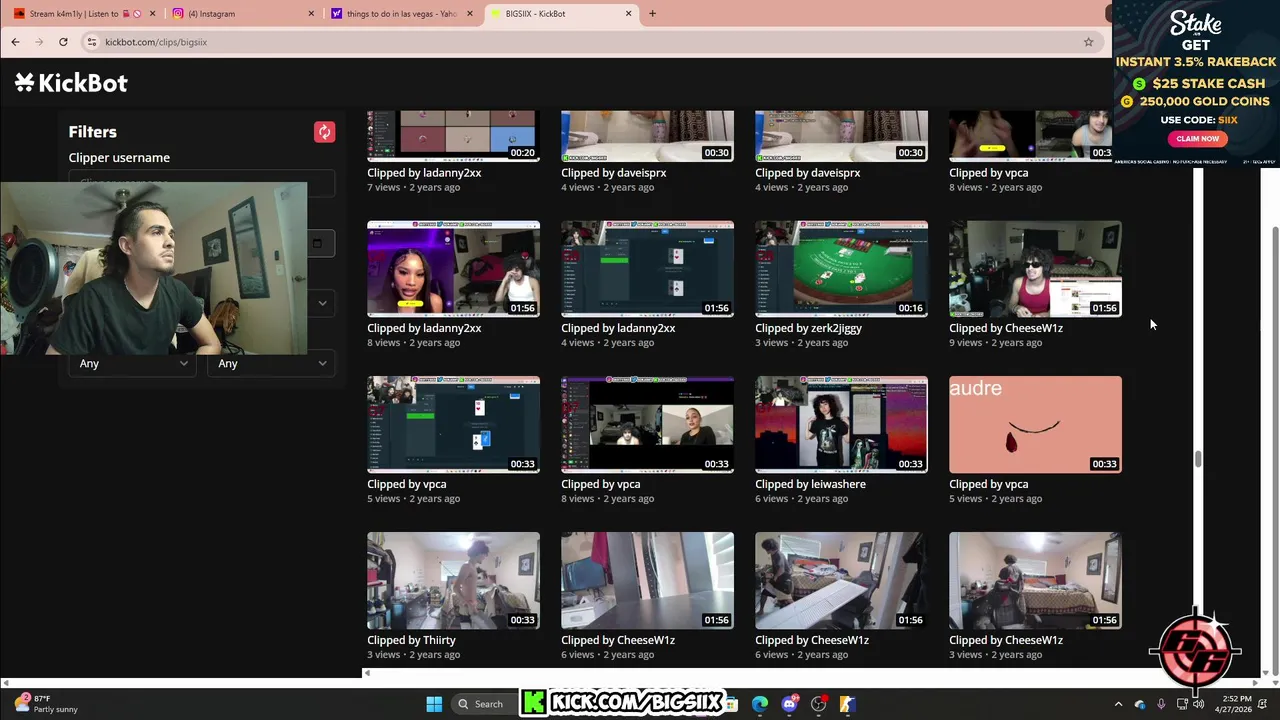Close the things to do in las vegas tab

tap(470, 14)
